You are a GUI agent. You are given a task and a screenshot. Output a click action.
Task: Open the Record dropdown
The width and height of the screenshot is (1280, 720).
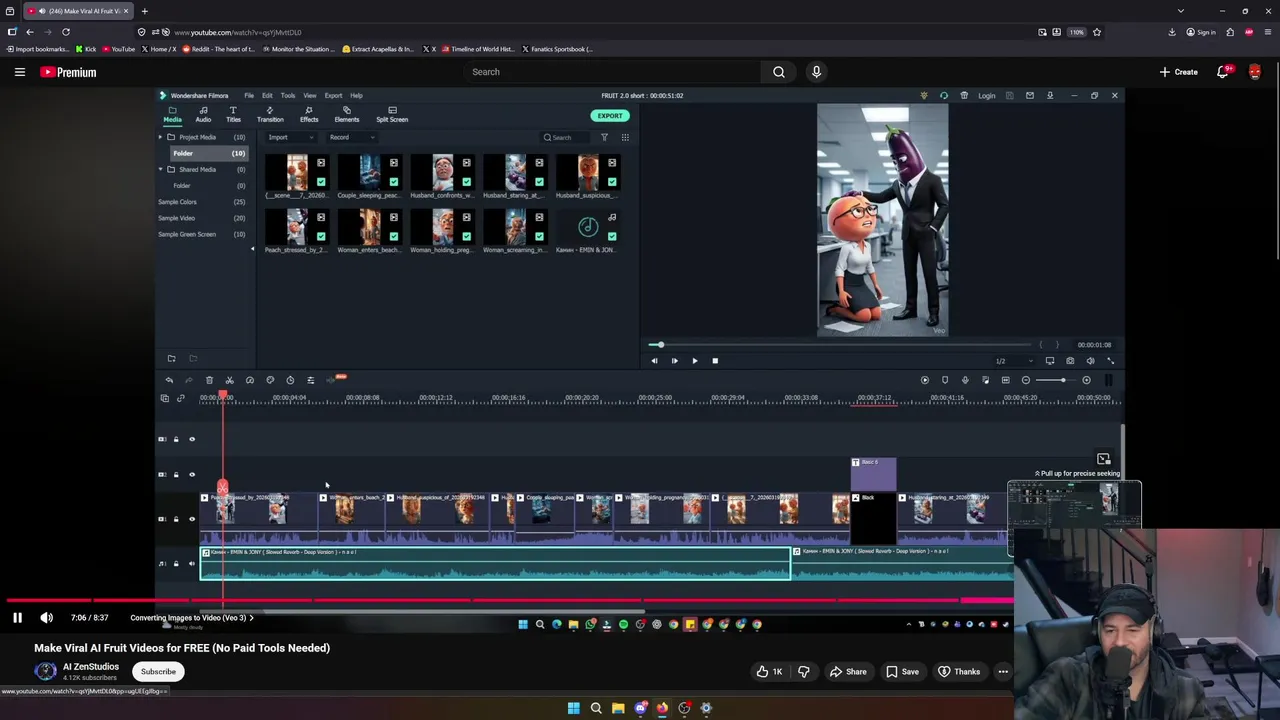coord(350,137)
